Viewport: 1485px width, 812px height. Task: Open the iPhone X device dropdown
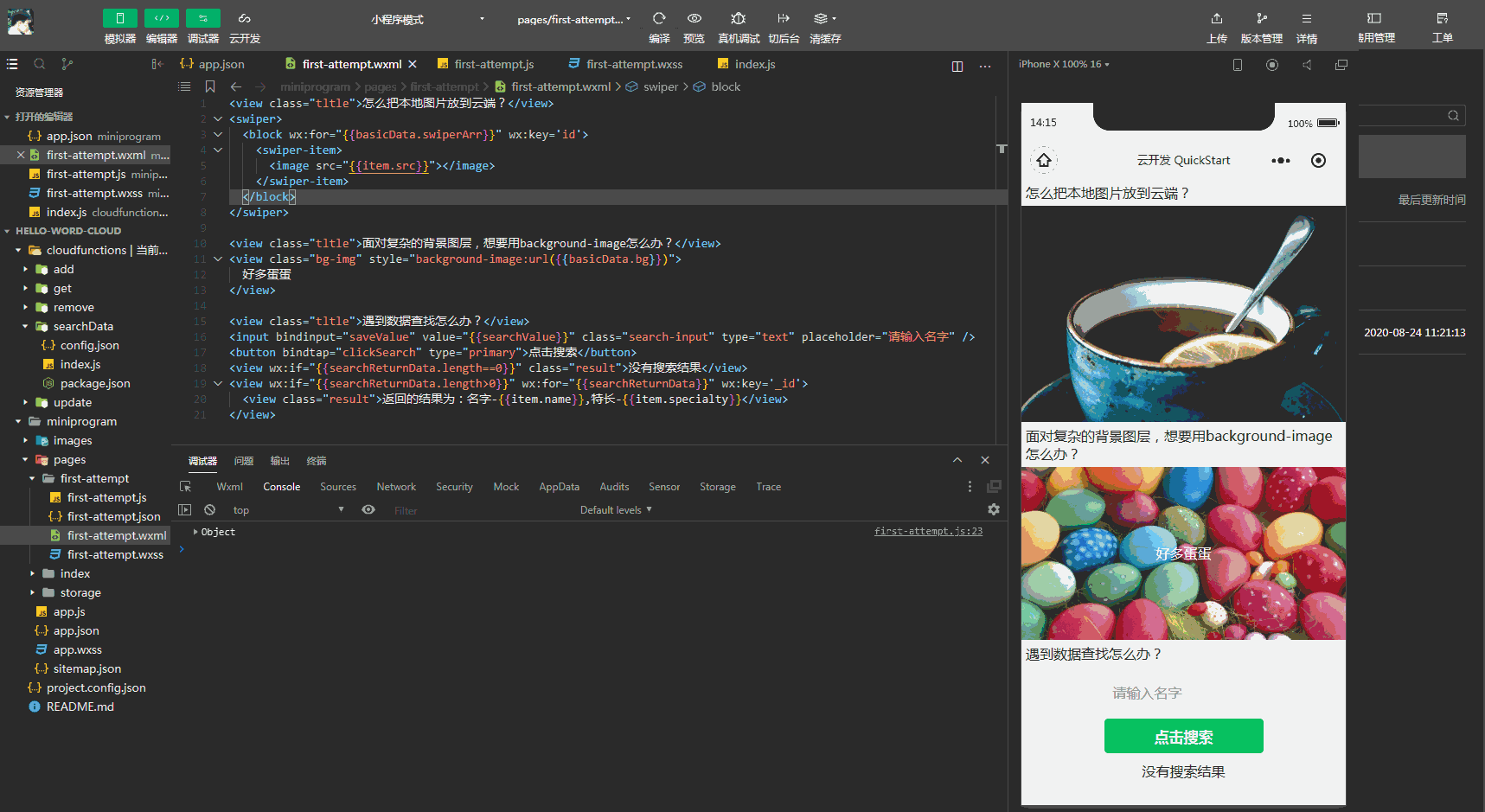click(1063, 64)
